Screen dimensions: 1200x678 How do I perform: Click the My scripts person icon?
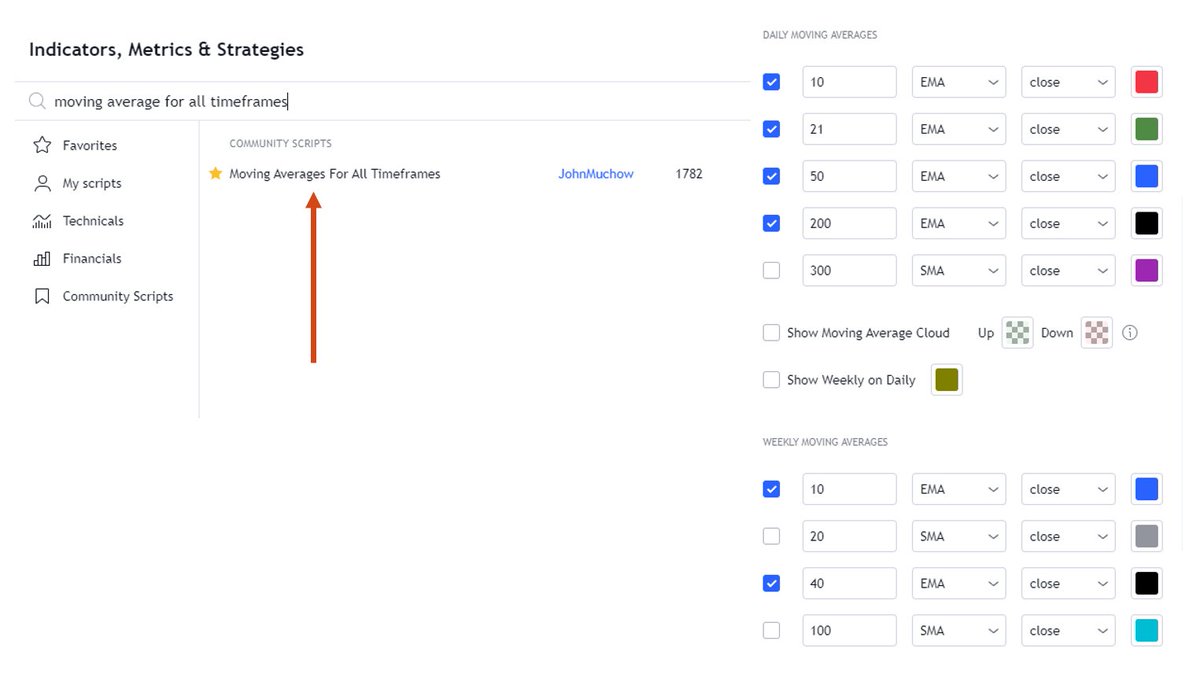coord(42,183)
